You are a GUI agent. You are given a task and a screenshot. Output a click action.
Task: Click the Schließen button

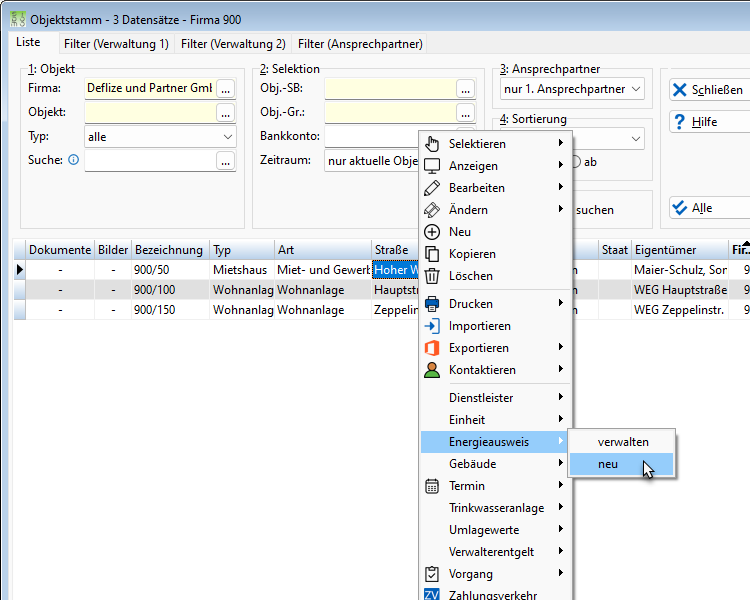pos(710,90)
